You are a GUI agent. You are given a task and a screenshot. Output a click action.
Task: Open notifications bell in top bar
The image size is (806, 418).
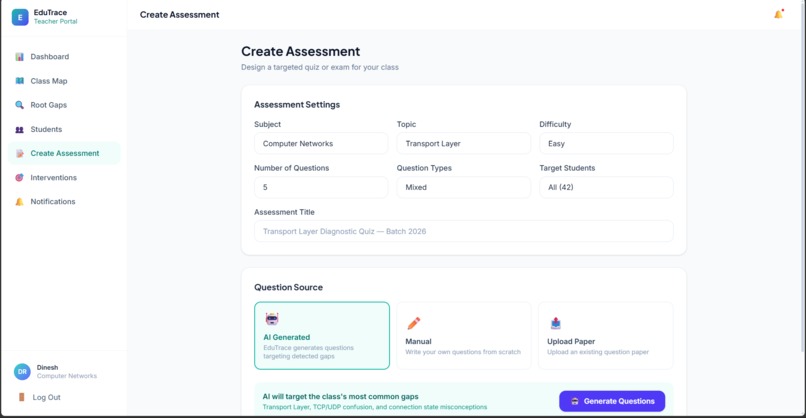tap(779, 14)
